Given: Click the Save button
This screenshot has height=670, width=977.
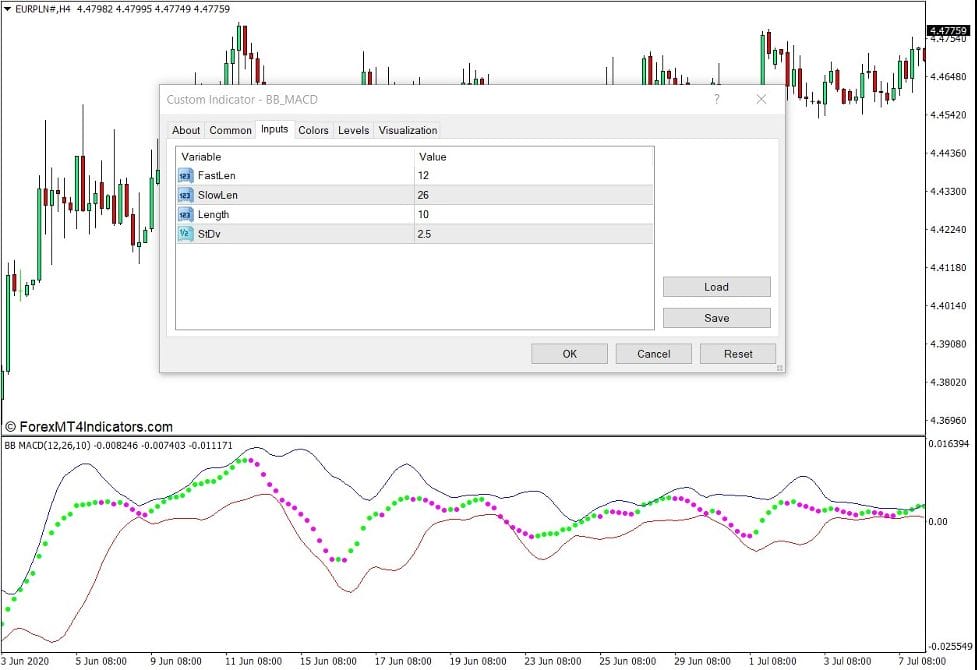Looking at the screenshot, I should (x=716, y=317).
